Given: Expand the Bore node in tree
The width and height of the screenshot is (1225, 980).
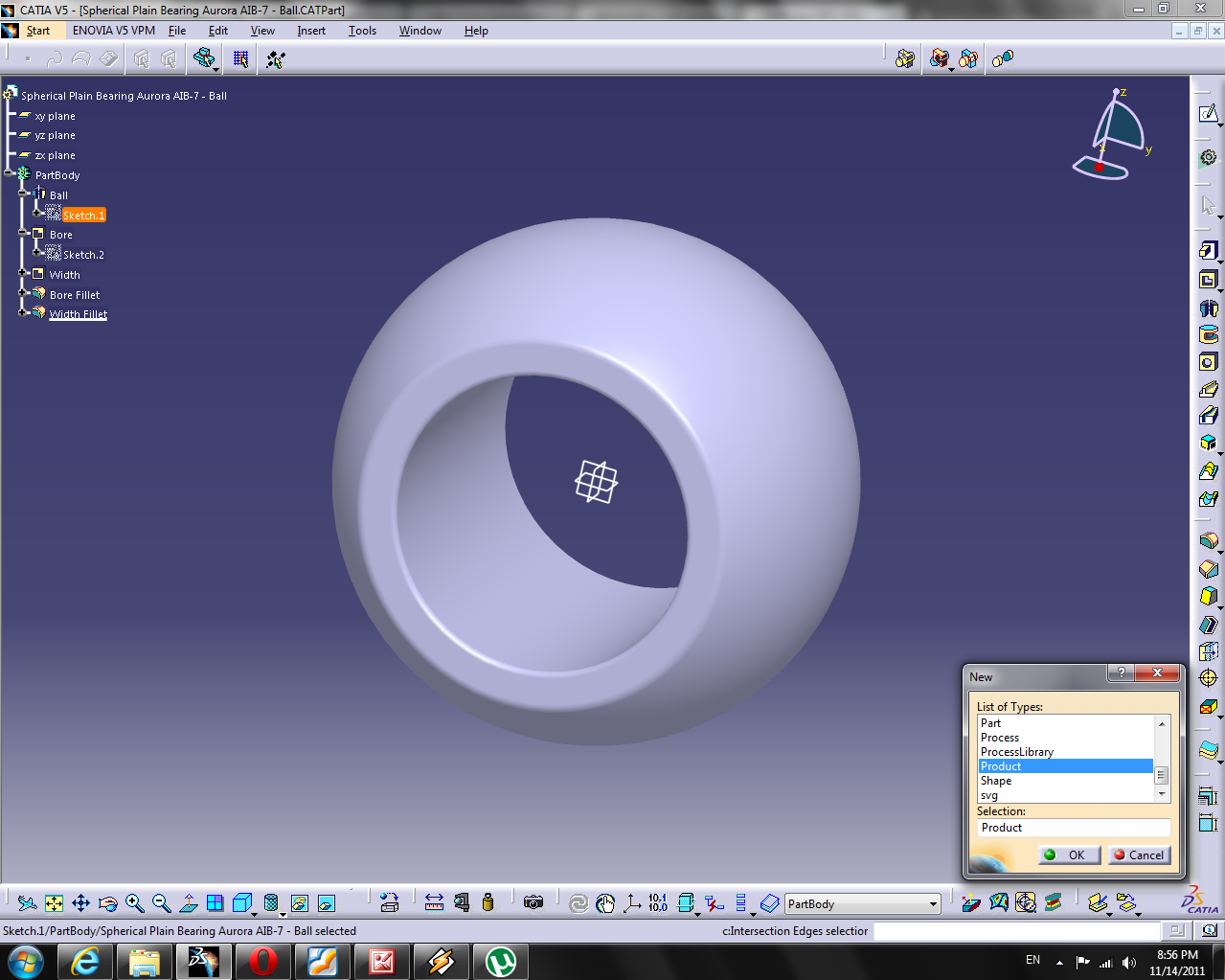Looking at the screenshot, I should pyautogui.click(x=23, y=233).
